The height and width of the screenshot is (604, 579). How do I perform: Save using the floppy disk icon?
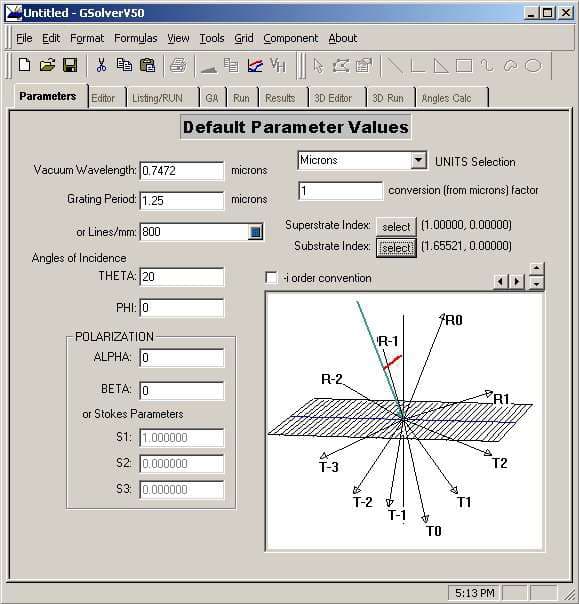(70, 65)
